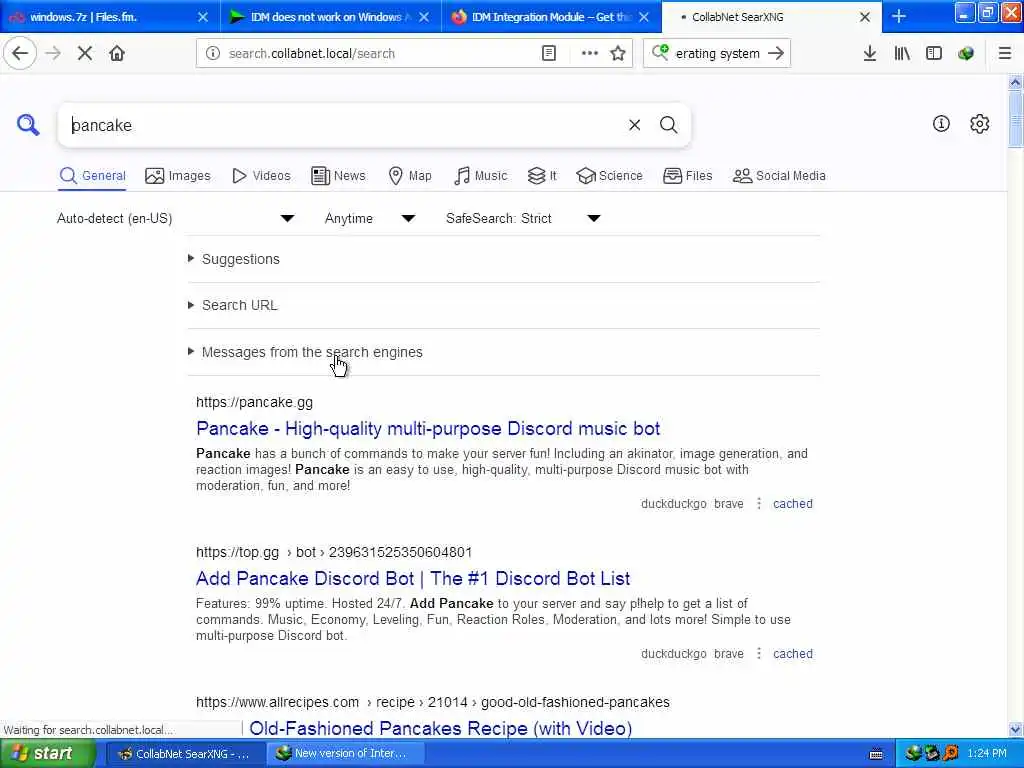Select the News search category

338,176
